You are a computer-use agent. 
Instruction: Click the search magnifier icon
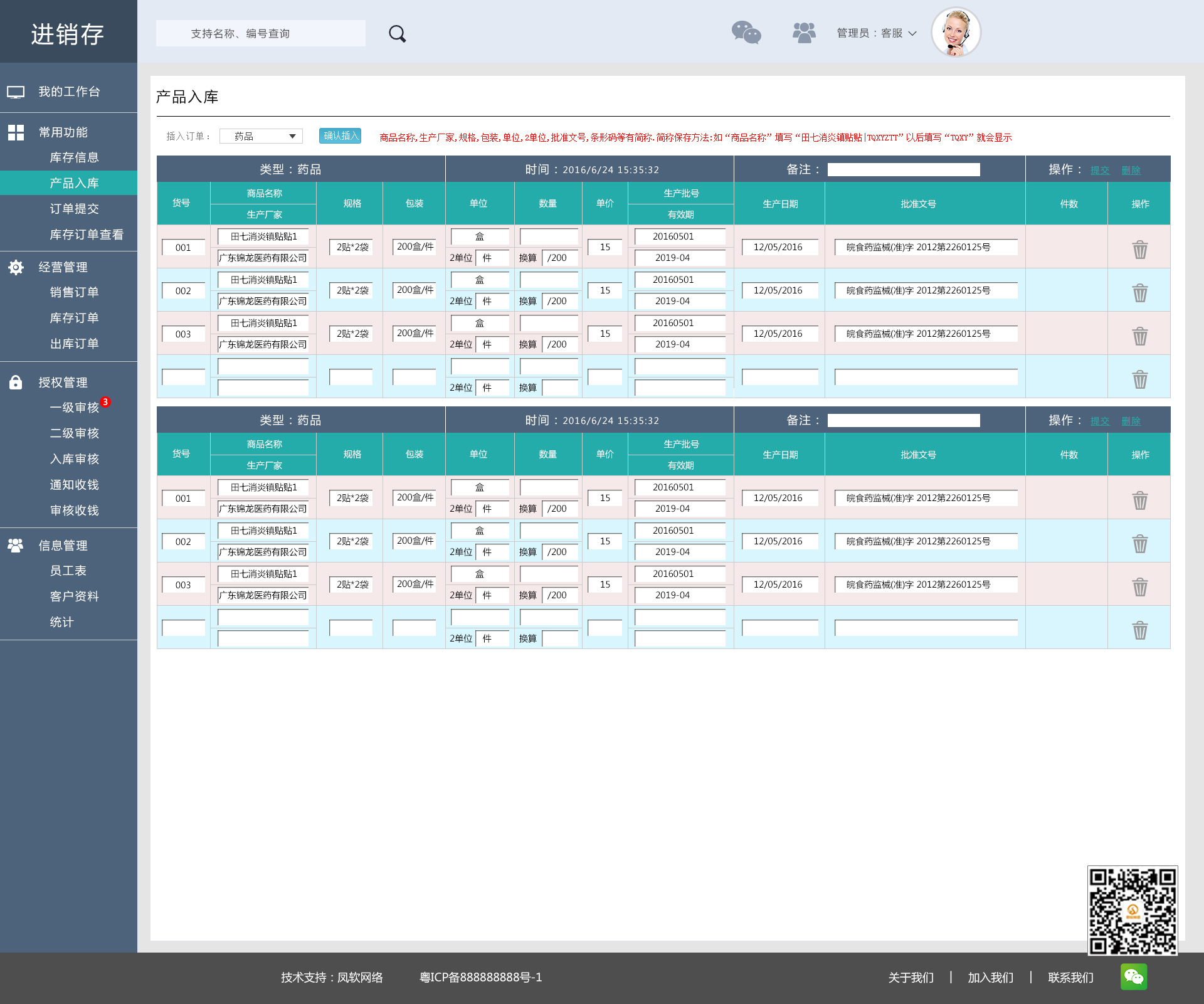click(x=397, y=34)
